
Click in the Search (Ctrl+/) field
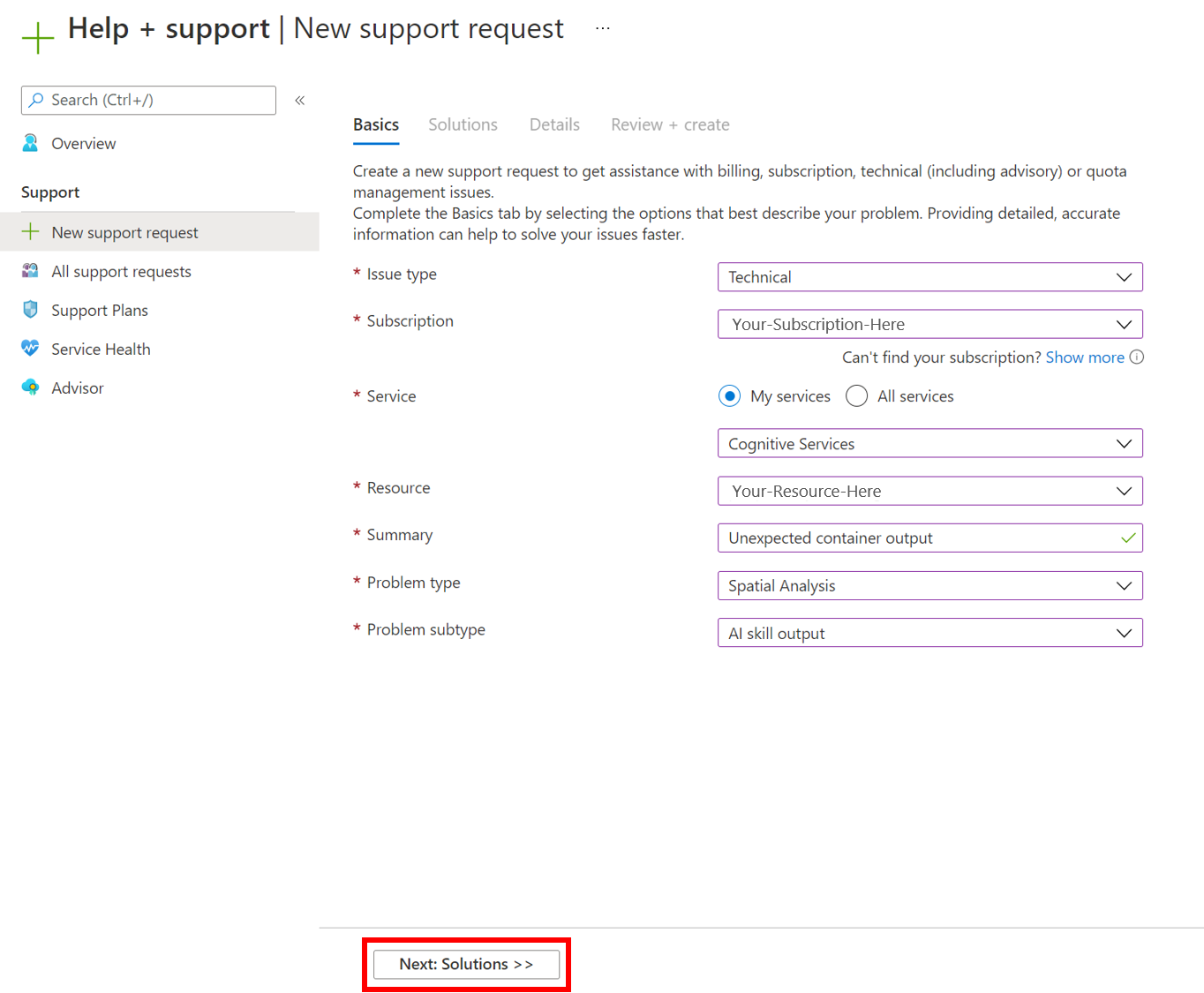pos(148,101)
